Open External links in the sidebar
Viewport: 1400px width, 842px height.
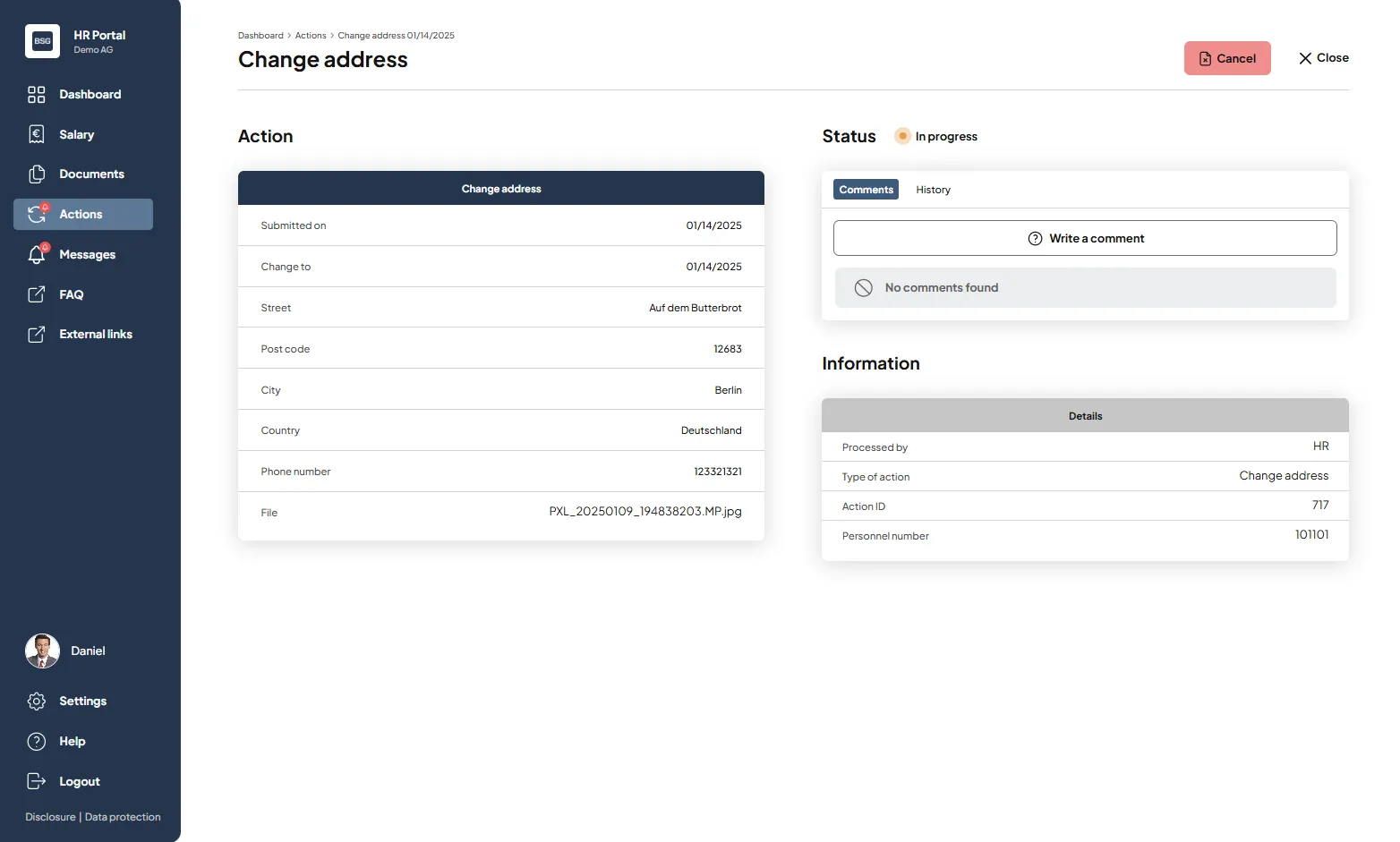[95, 335]
